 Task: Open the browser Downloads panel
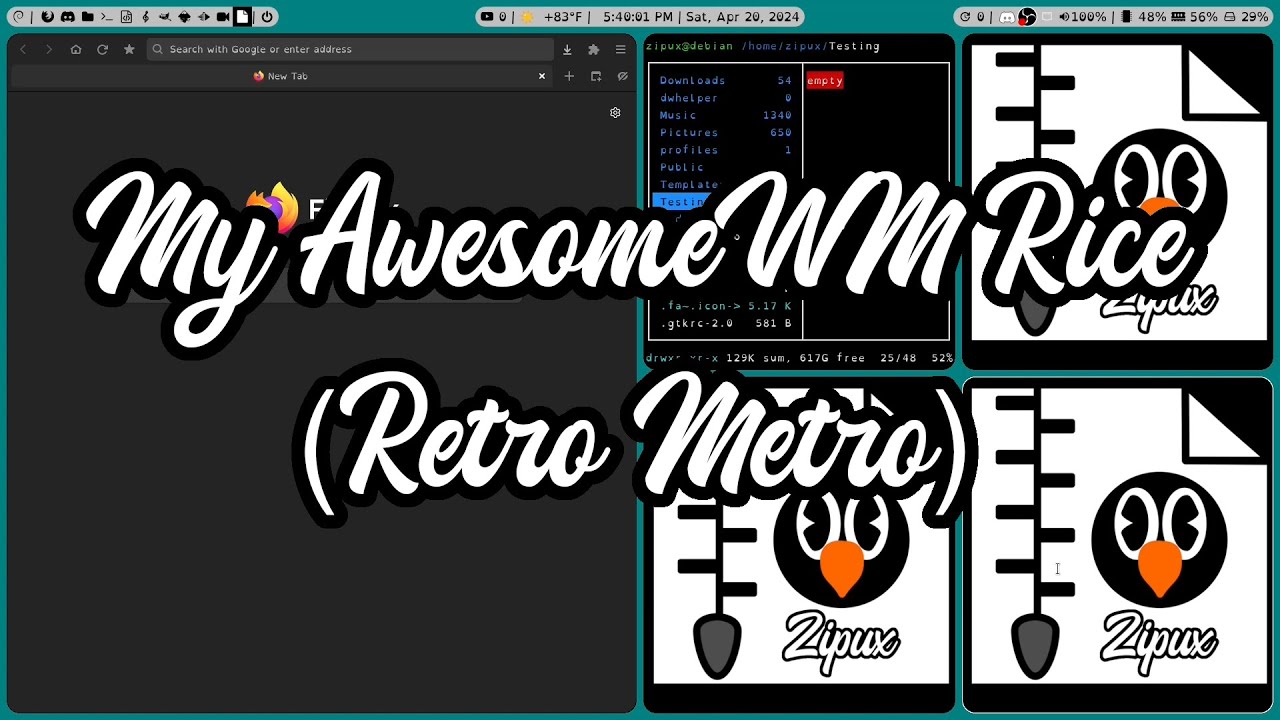point(567,49)
